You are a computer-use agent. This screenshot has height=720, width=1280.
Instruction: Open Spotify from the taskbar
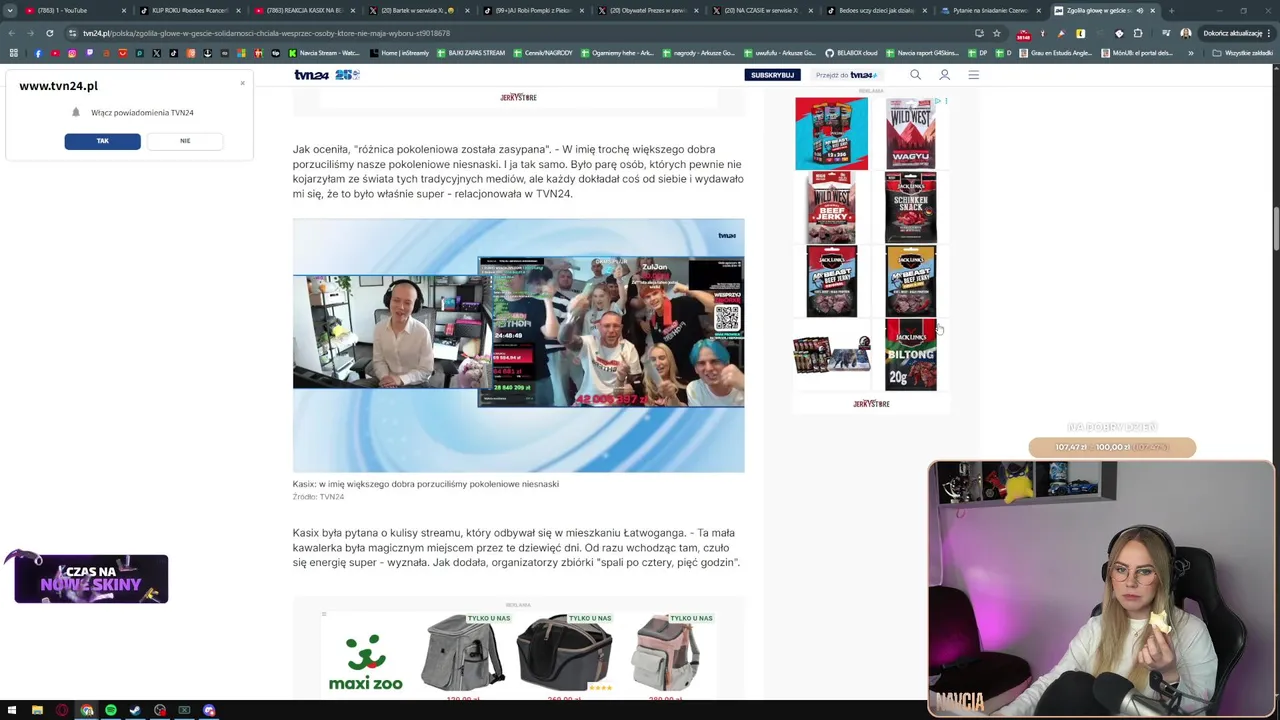tap(110, 710)
